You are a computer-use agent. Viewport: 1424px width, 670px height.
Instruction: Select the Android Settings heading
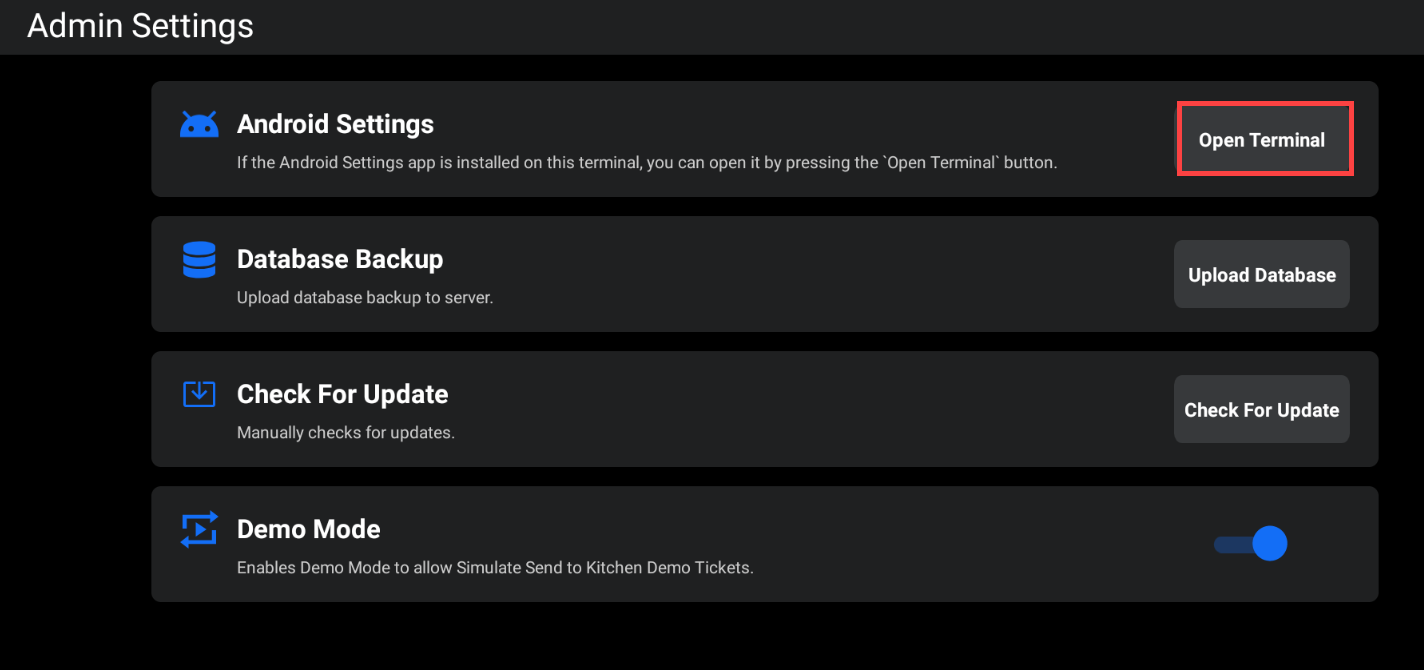click(335, 124)
